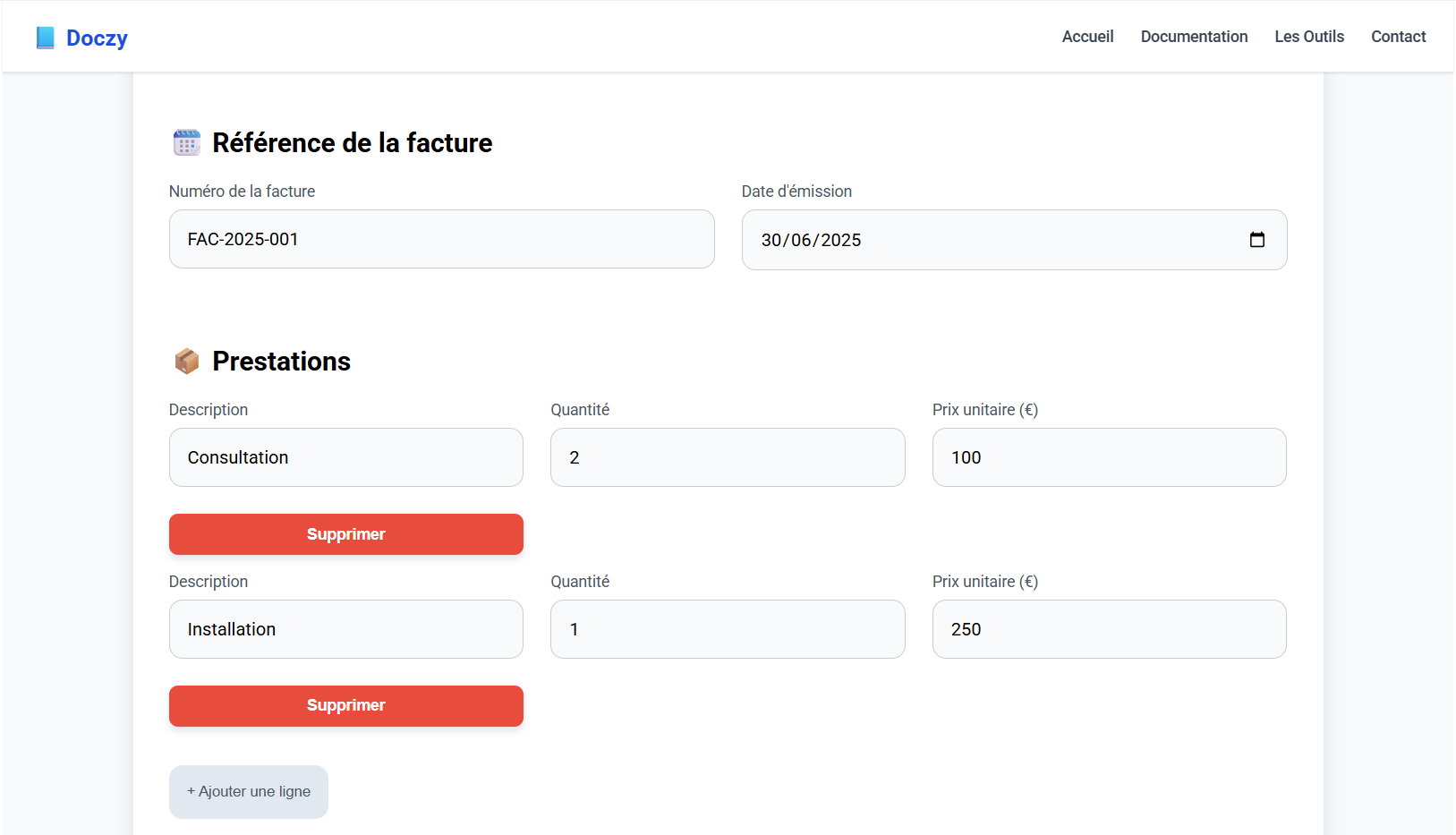Click the calendar icon beside Référence de la facture
The width and height of the screenshot is (1456, 835).
186,143
